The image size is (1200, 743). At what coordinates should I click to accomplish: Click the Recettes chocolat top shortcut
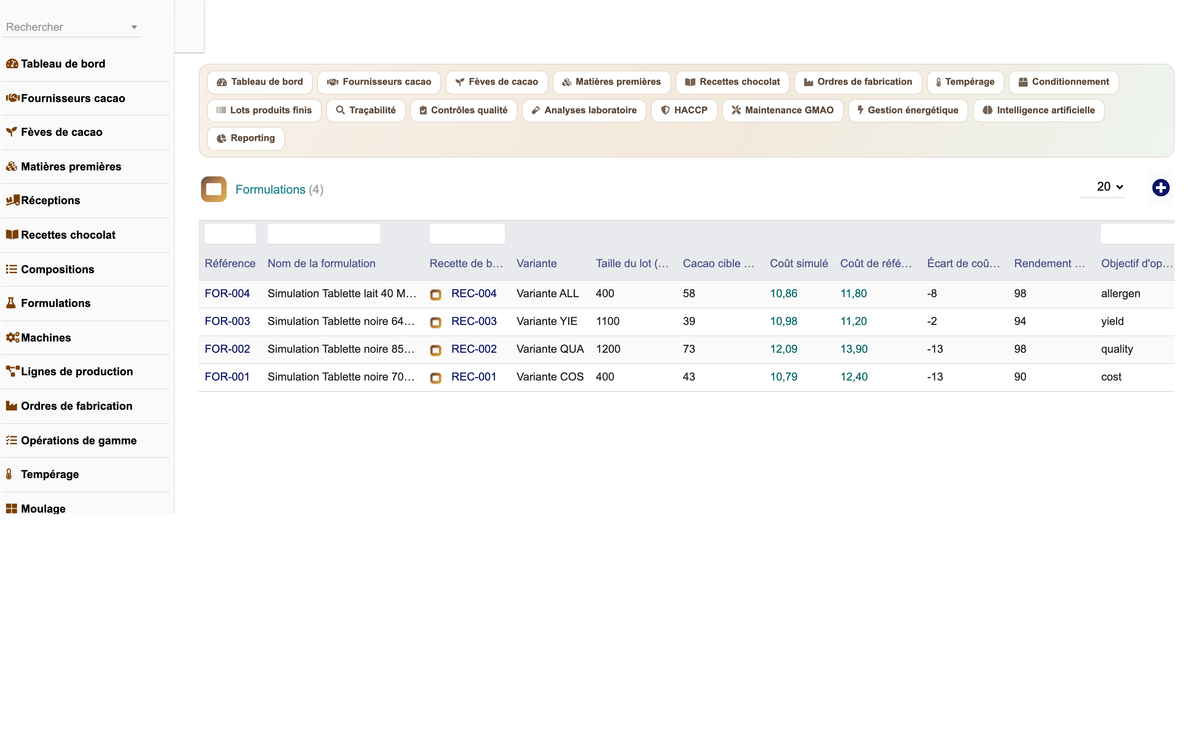[733, 82]
